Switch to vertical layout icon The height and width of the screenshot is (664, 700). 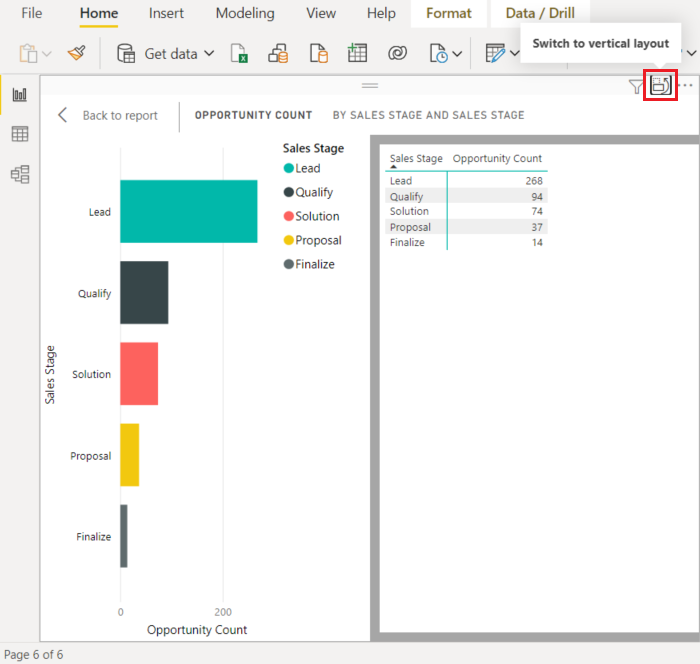(x=660, y=85)
